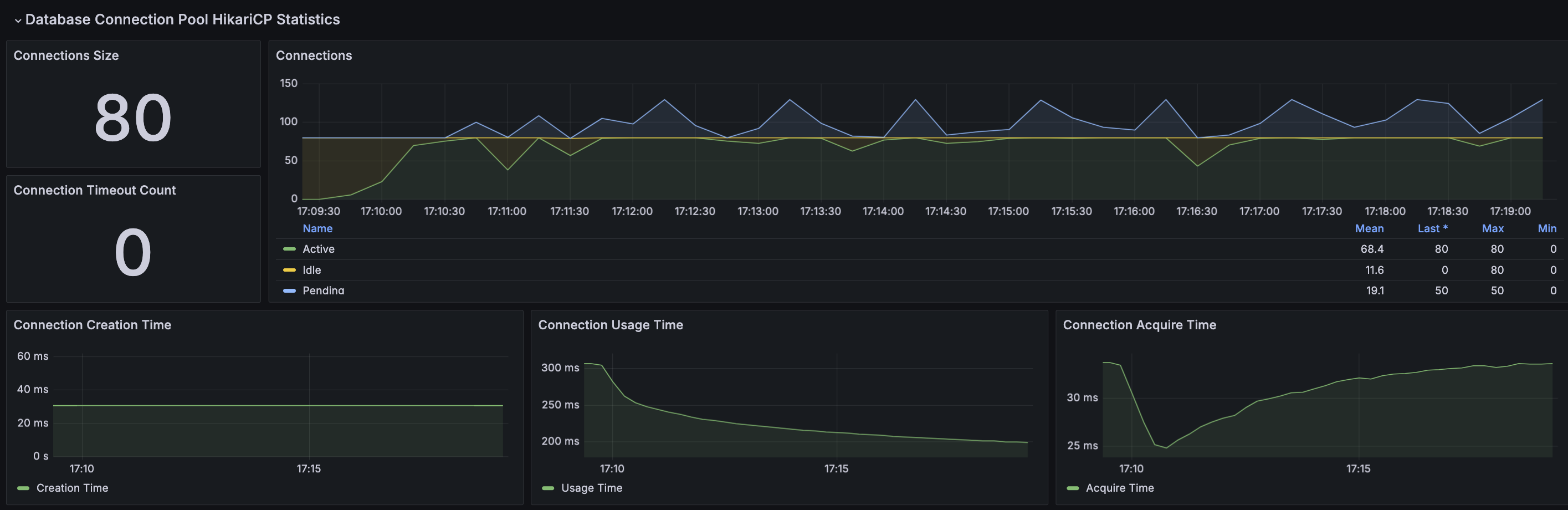Screen dimensions: 1568x510
Task: Toggle the Creation Time legend entry
Action: point(72,488)
